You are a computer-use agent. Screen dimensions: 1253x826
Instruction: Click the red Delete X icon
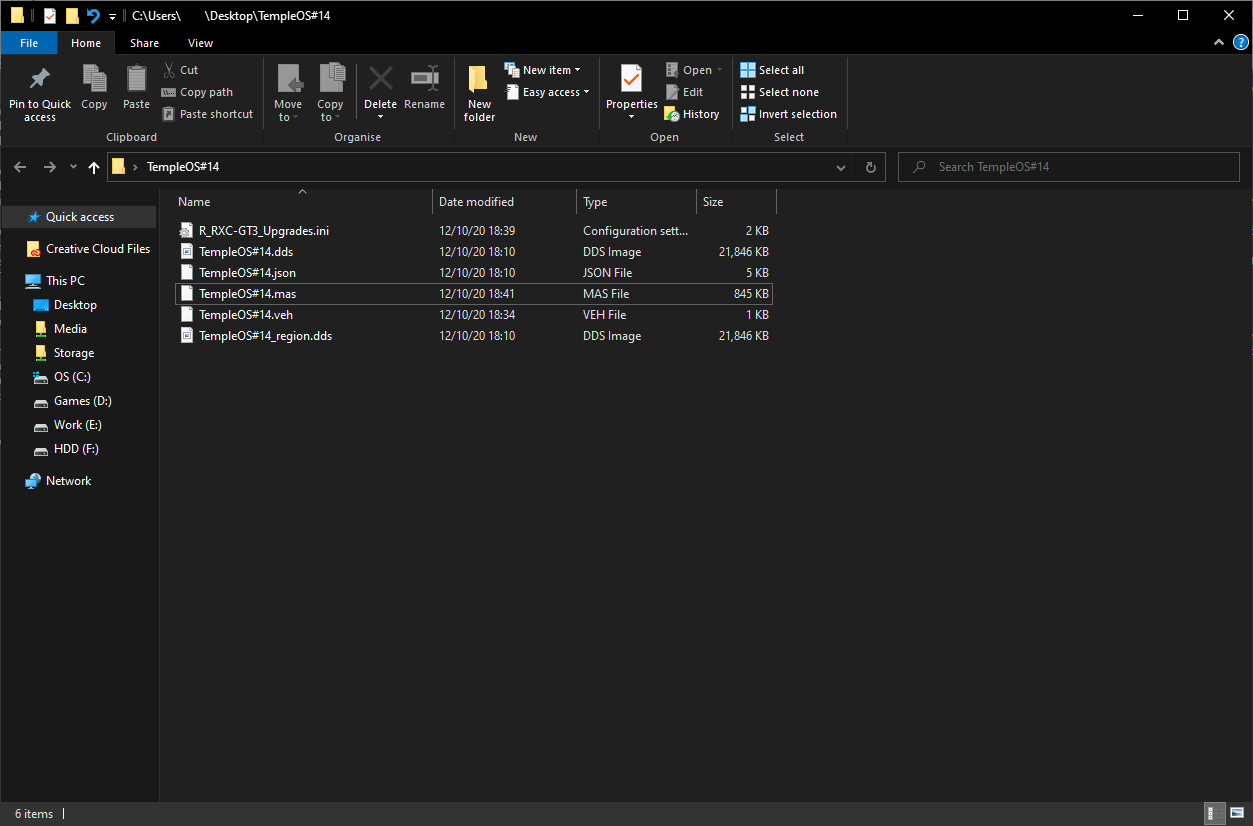tap(380, 79)
